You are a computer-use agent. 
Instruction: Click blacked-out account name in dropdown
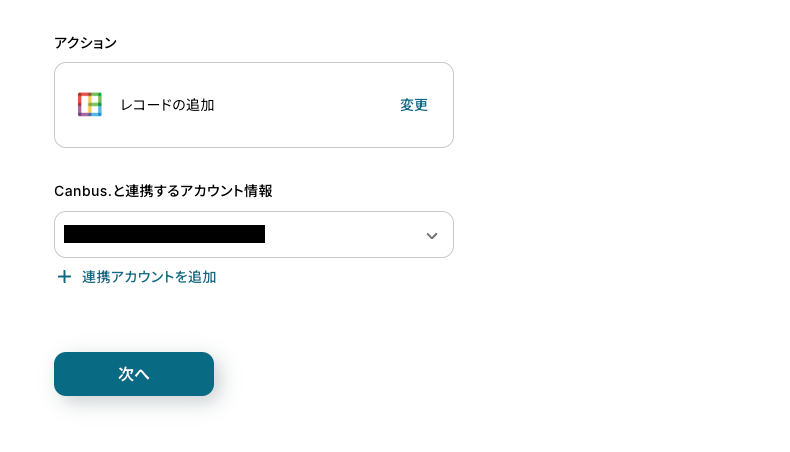[x=164, y=234]
